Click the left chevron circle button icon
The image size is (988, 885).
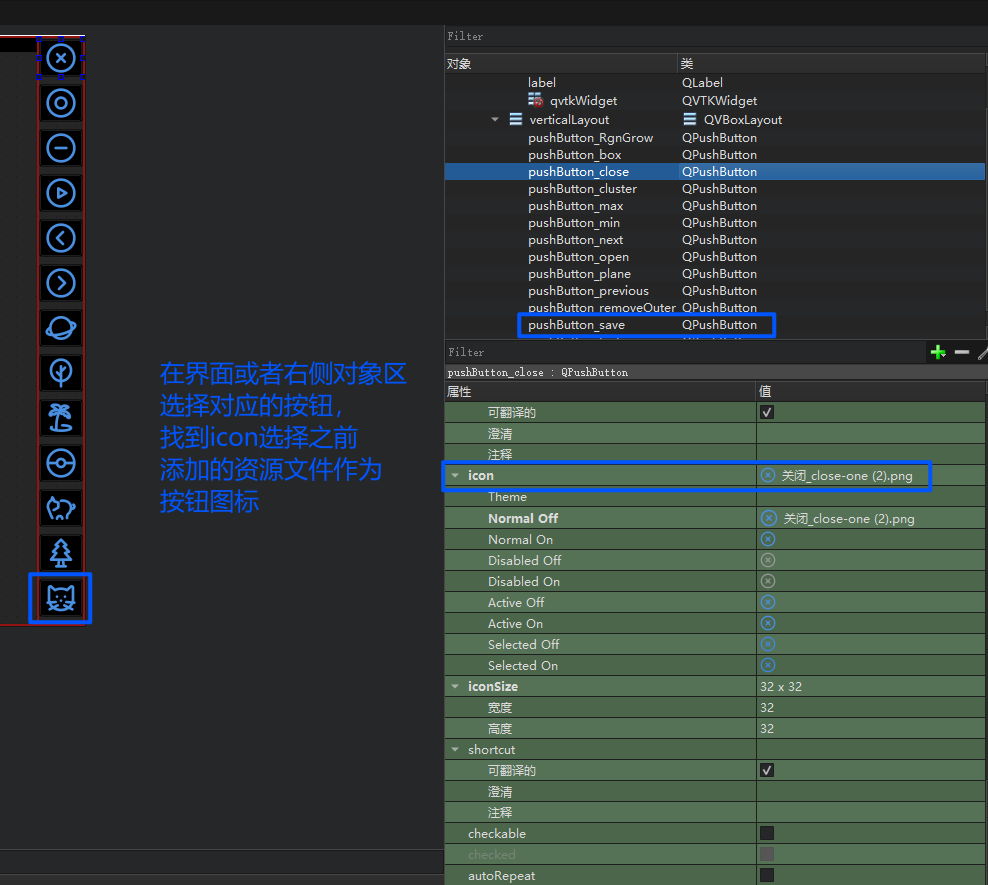click(60, 238)
